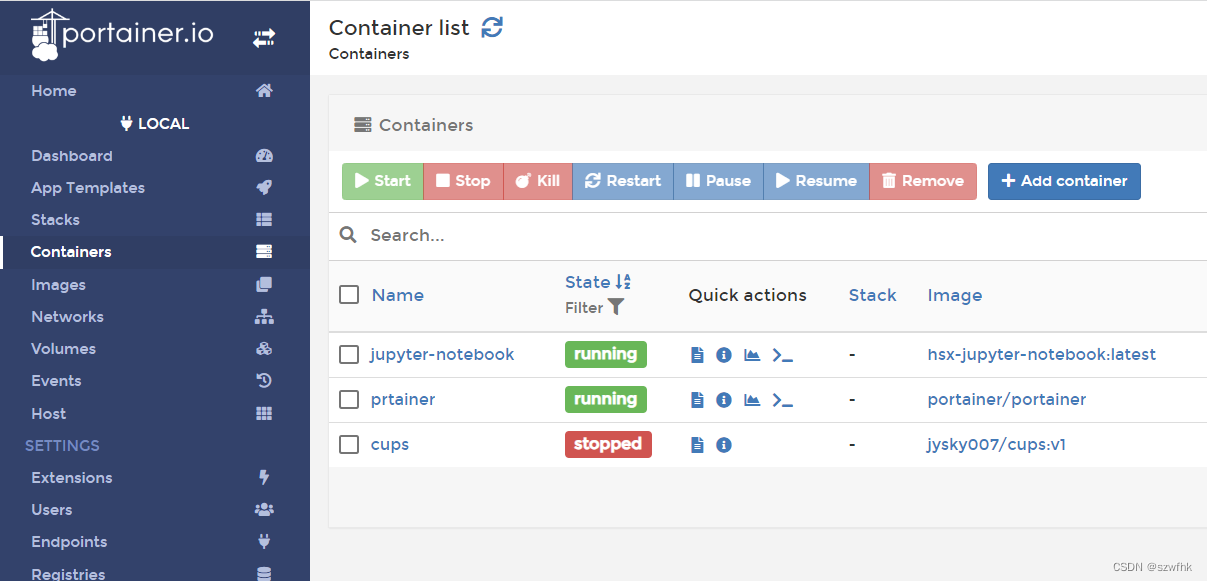The image size is (1207, 581).
Task: Open console icon for prtainer container
Action: [783, 400]
